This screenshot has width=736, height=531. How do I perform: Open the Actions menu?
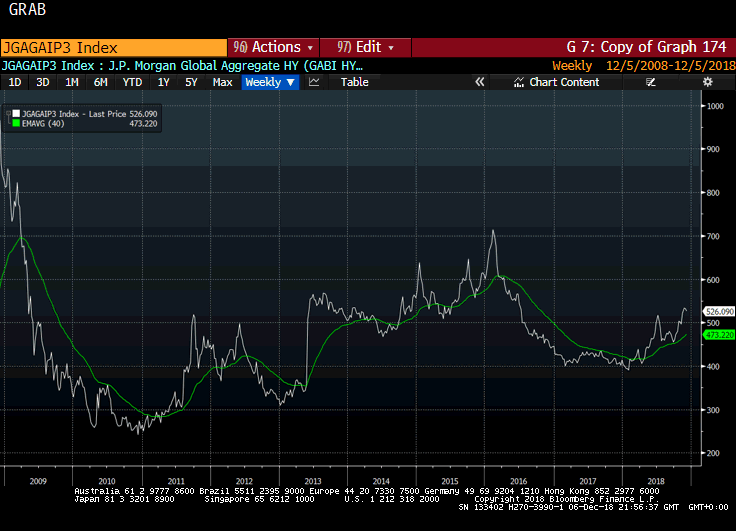[x=273, y=47]
